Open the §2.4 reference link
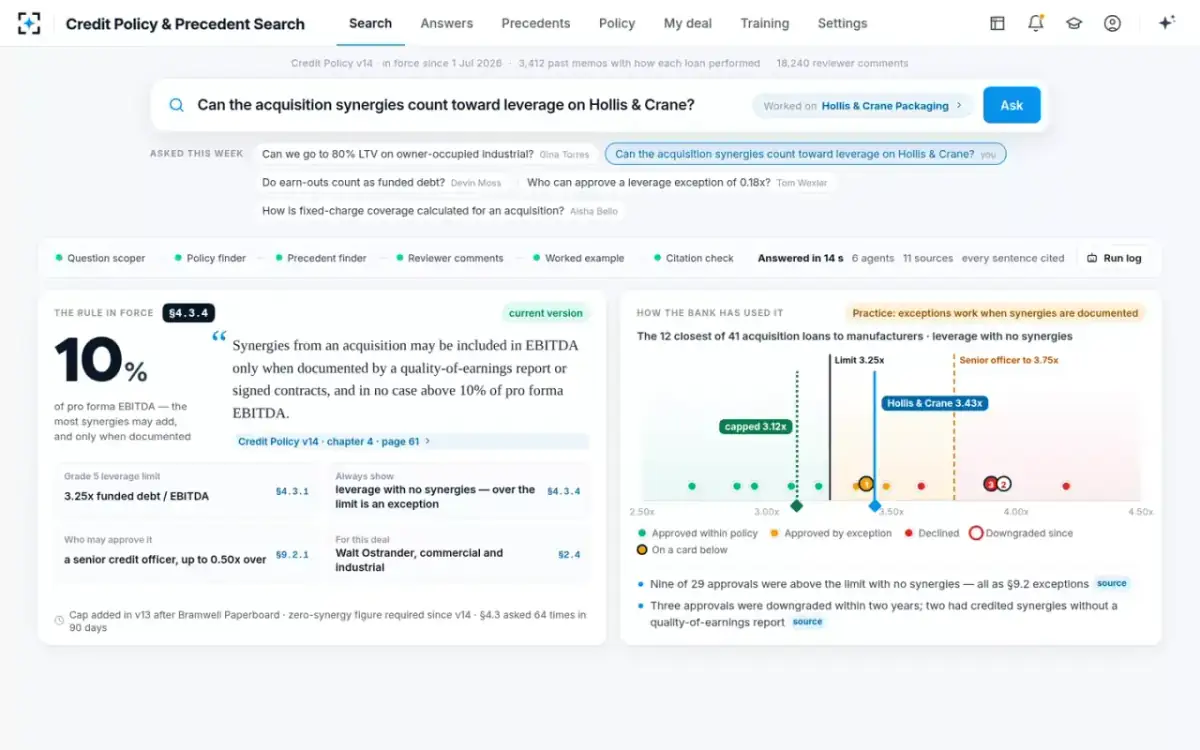1200x750 pixels. point(569,554)
